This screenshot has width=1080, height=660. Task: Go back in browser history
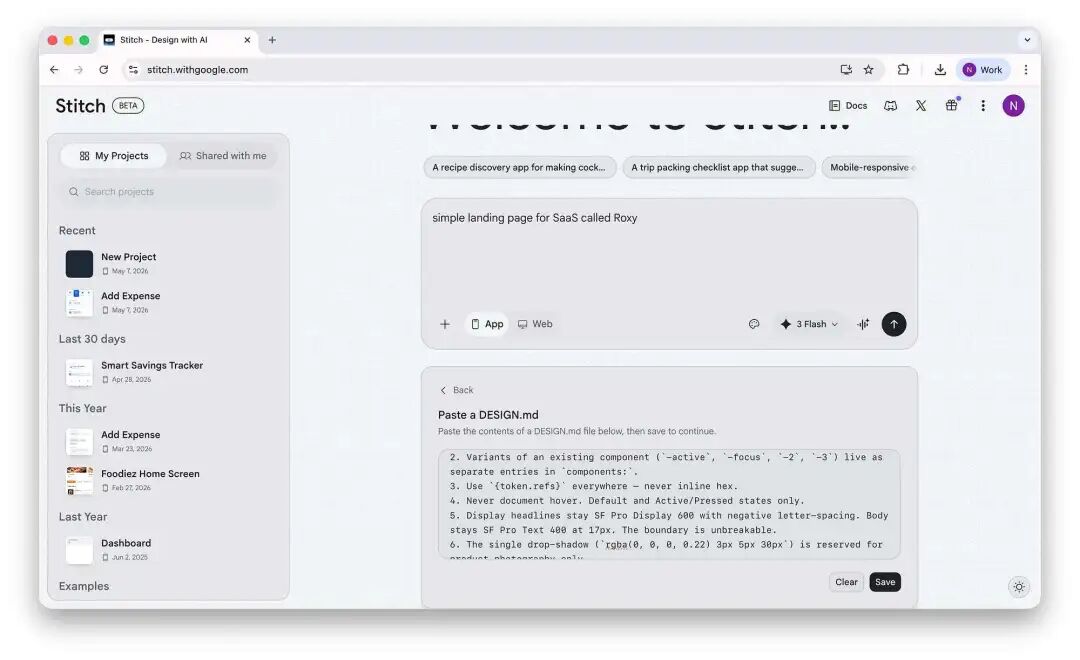click(54, 70)
